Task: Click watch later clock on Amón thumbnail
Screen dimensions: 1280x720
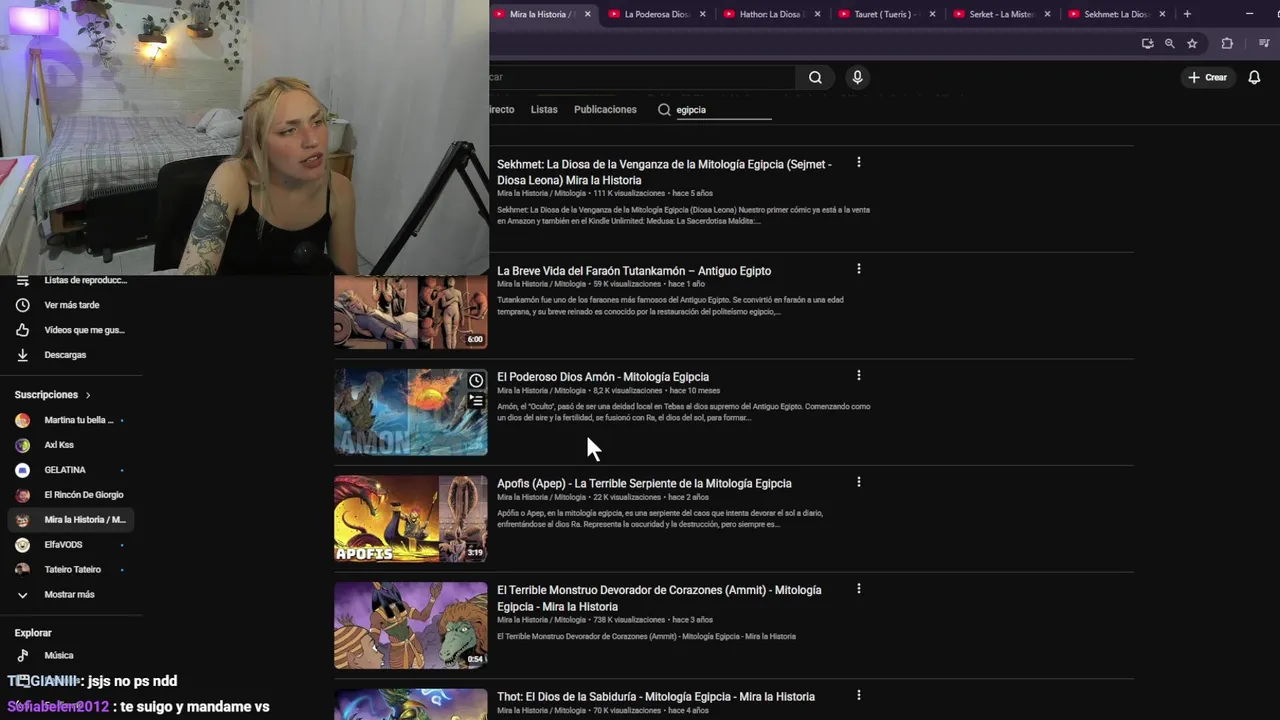Action: click(x=476, y=380)
